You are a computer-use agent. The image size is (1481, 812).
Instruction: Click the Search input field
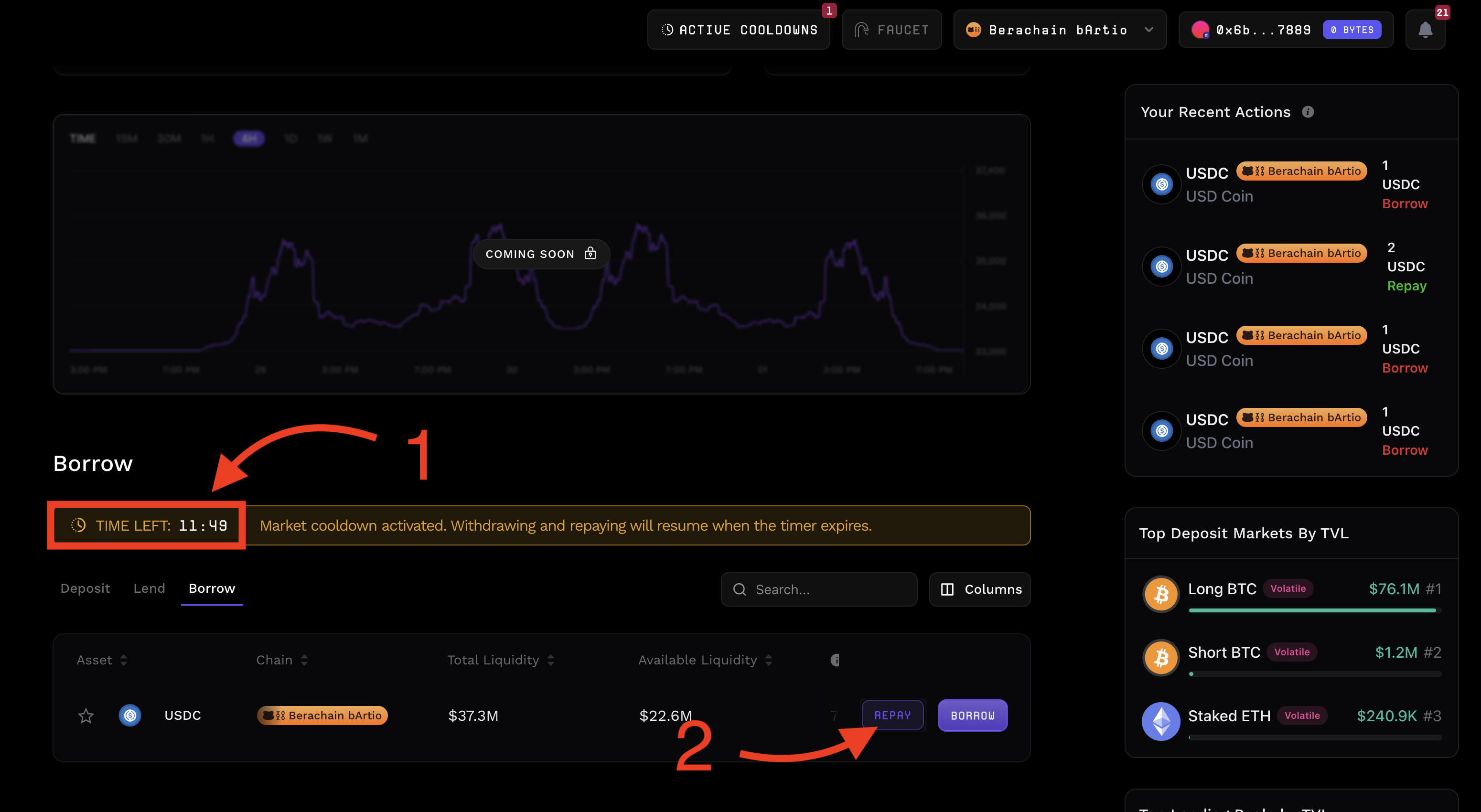pos(819,589)
